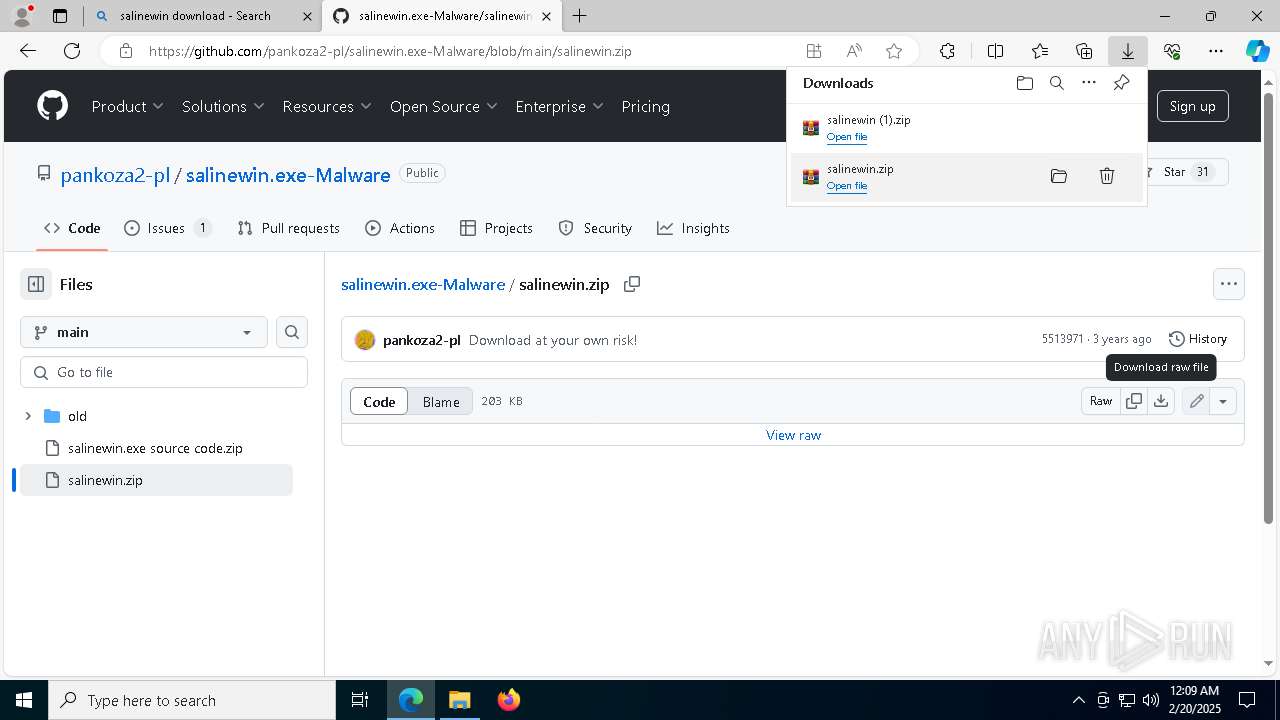Click the Raw button
The height and width of the screenshot is (720, 1280).
1101,401
